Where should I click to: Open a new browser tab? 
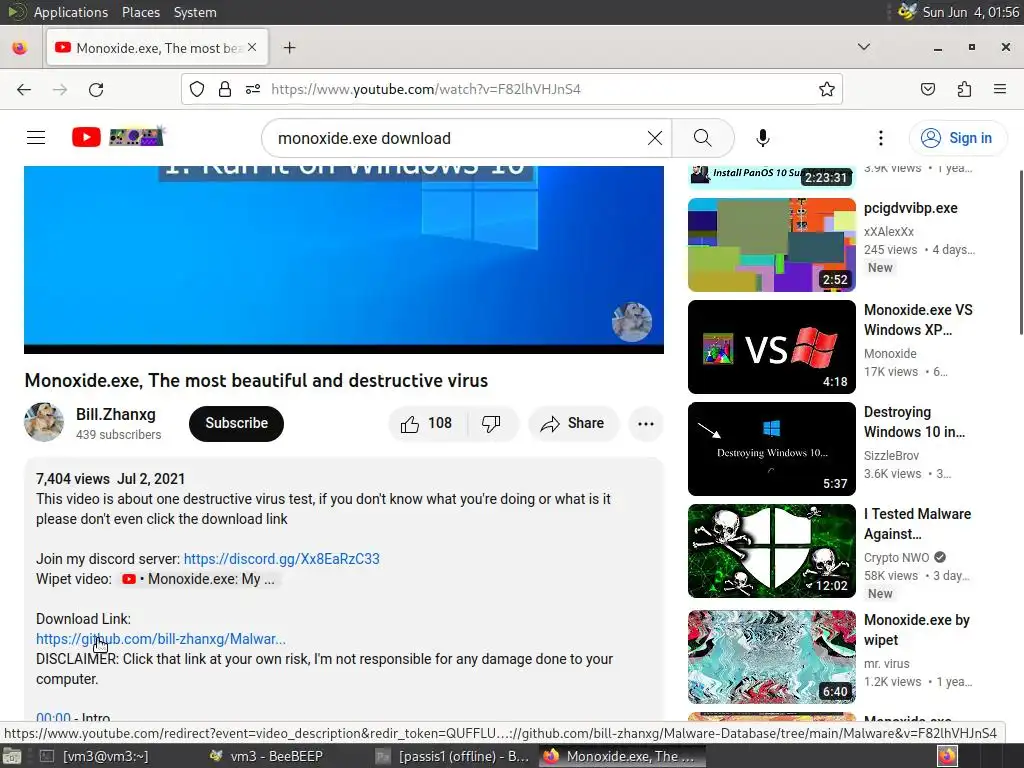point(289,48)
